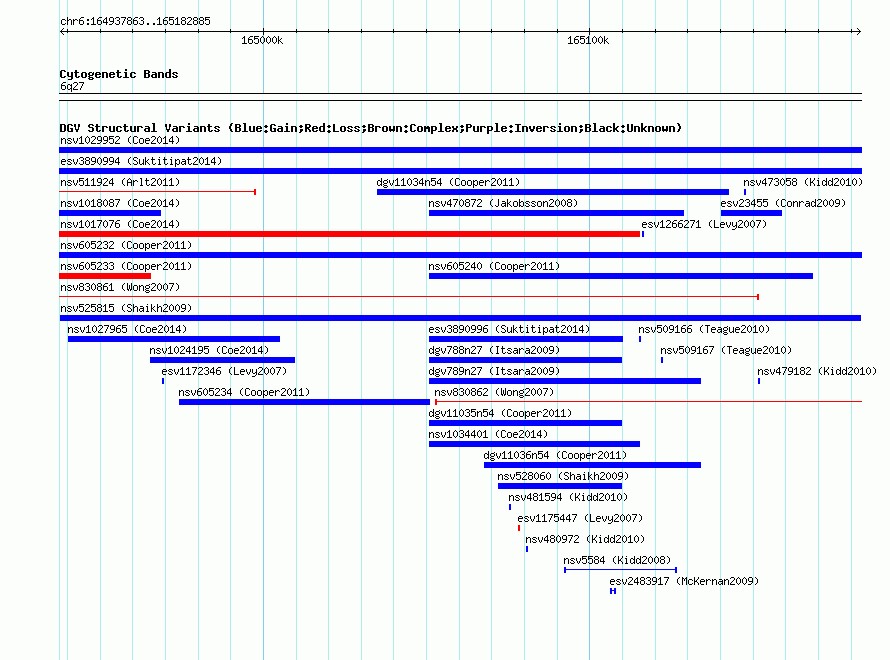Click the blue bar under nsv605234
Image resolution: width=890 pixels, height=660 pixels.
click(x=304, y=402)
